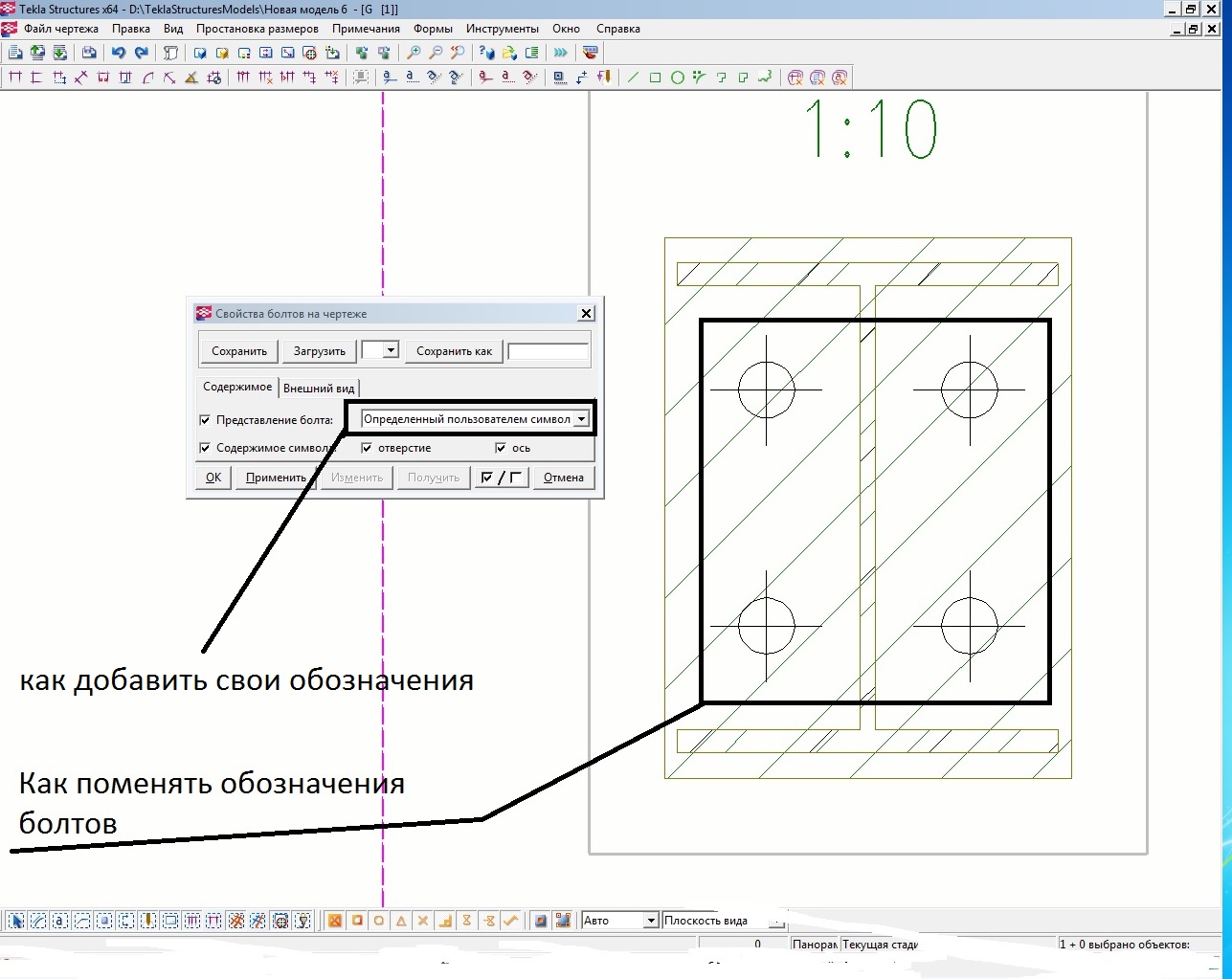Screen dimensions: 1232x979
Task: Click the 'Сохранить как' name input field
Action: (x=548, y=351)
